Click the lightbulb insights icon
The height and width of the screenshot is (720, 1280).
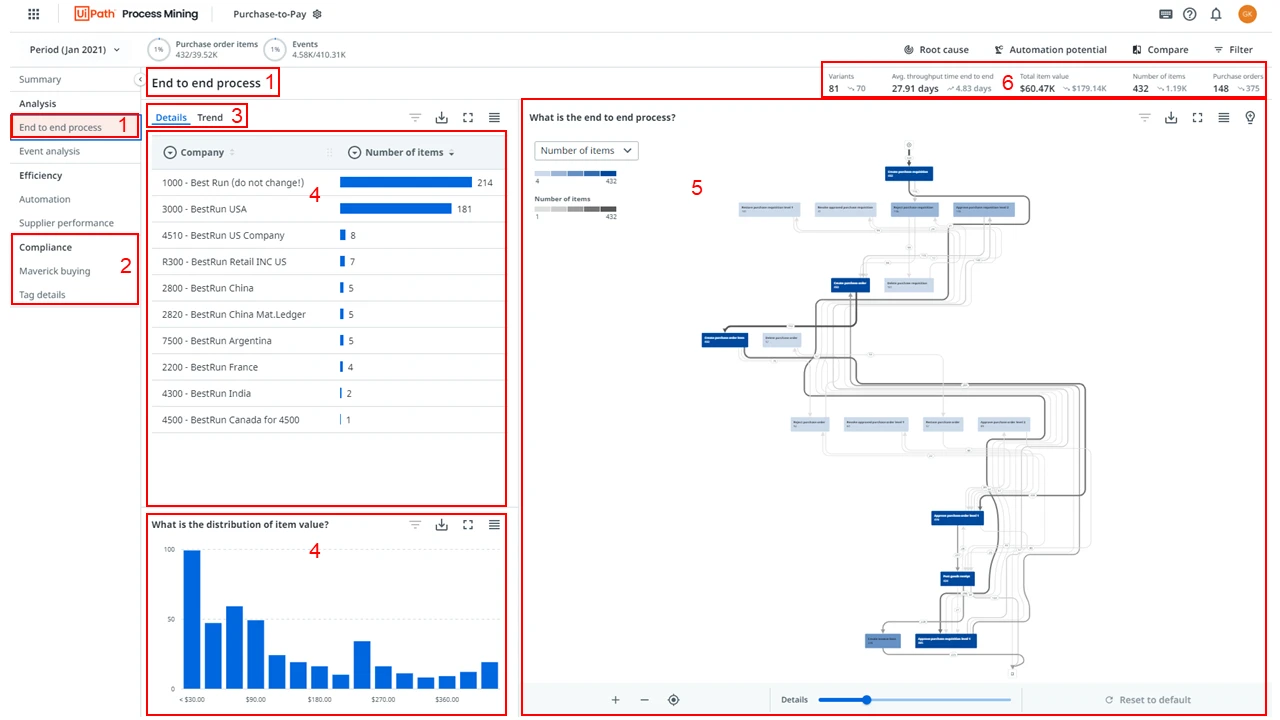[x=1250, y=117]
